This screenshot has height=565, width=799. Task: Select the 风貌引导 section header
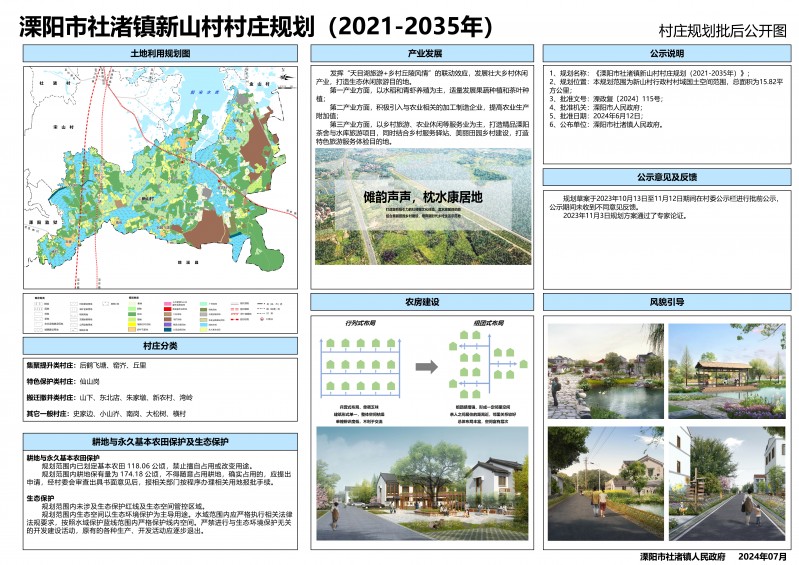point(667,302)
